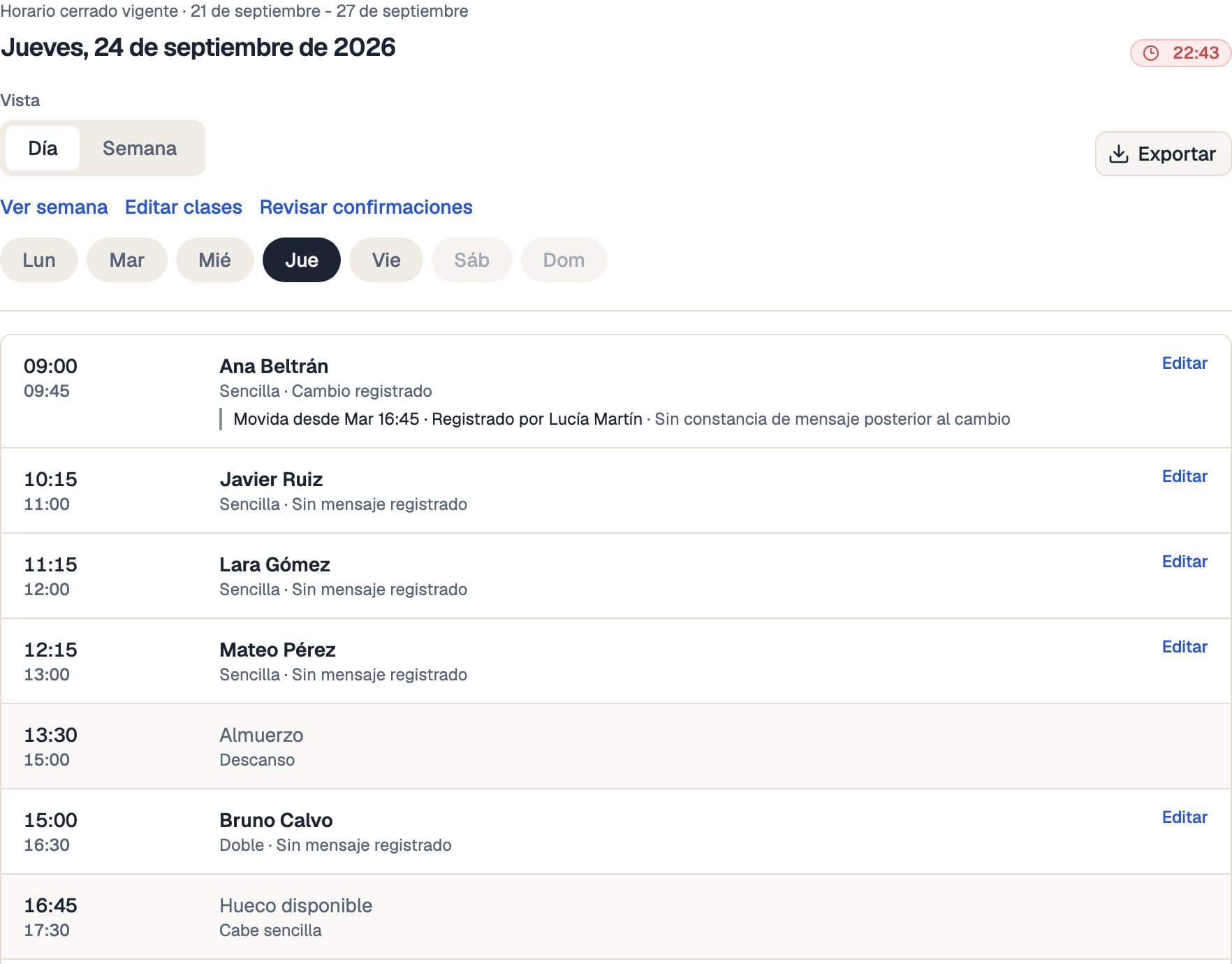Switch to the Semana view
The width and height of the screenshot is (1232, 964).
[140, 148]
